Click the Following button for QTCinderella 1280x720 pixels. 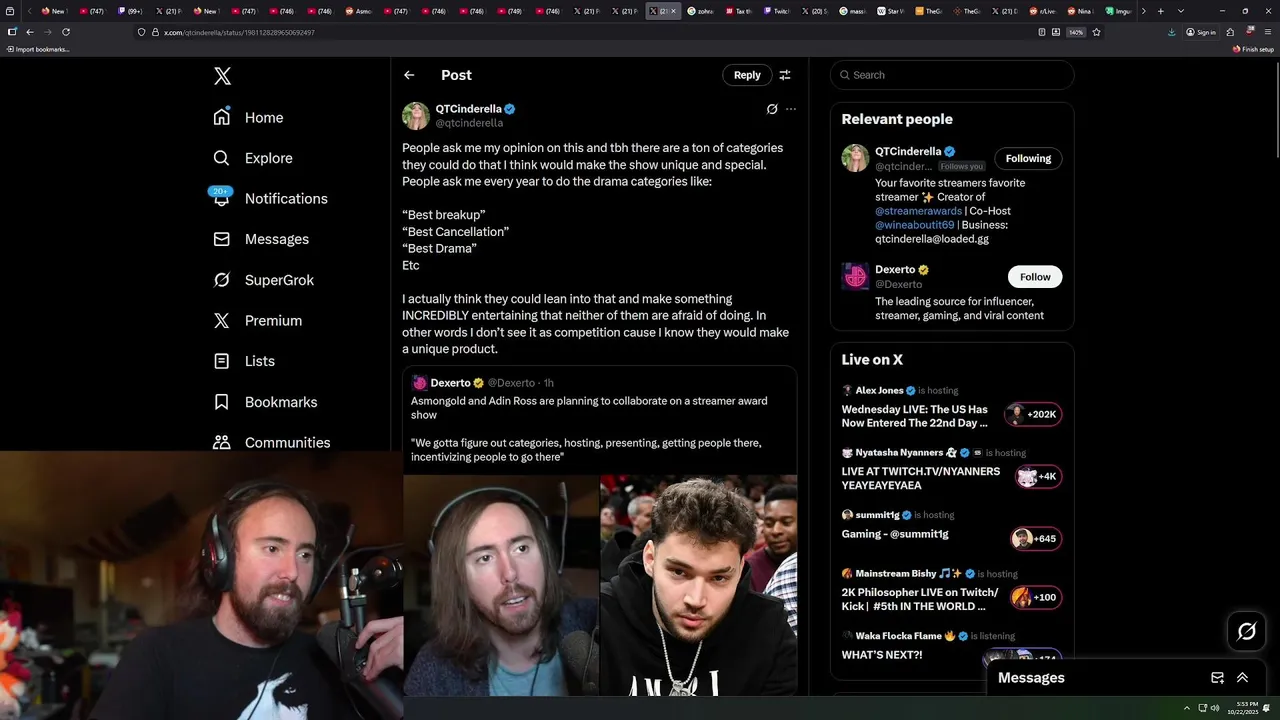1028,159
